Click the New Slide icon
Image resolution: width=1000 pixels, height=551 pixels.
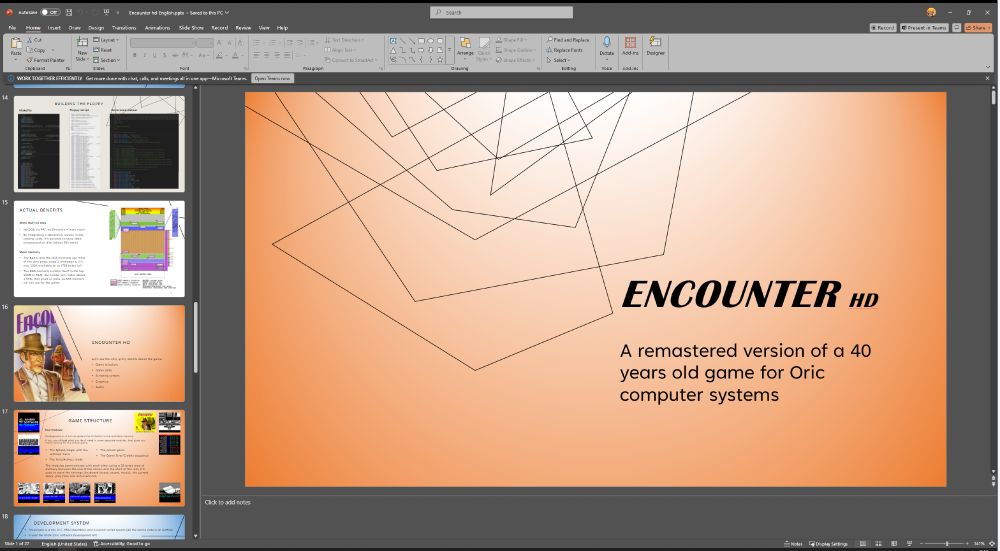(x=82, y=42)
